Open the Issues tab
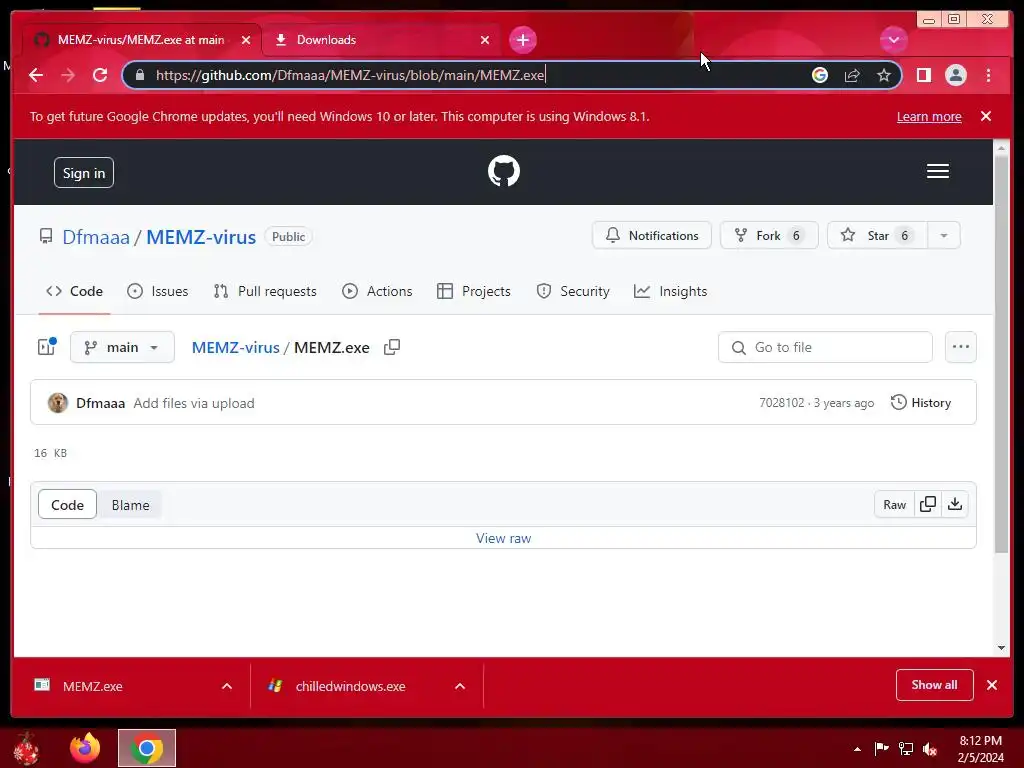This screenshot has height=768, width=1024. pyautogui.click(x=157, y=291)
